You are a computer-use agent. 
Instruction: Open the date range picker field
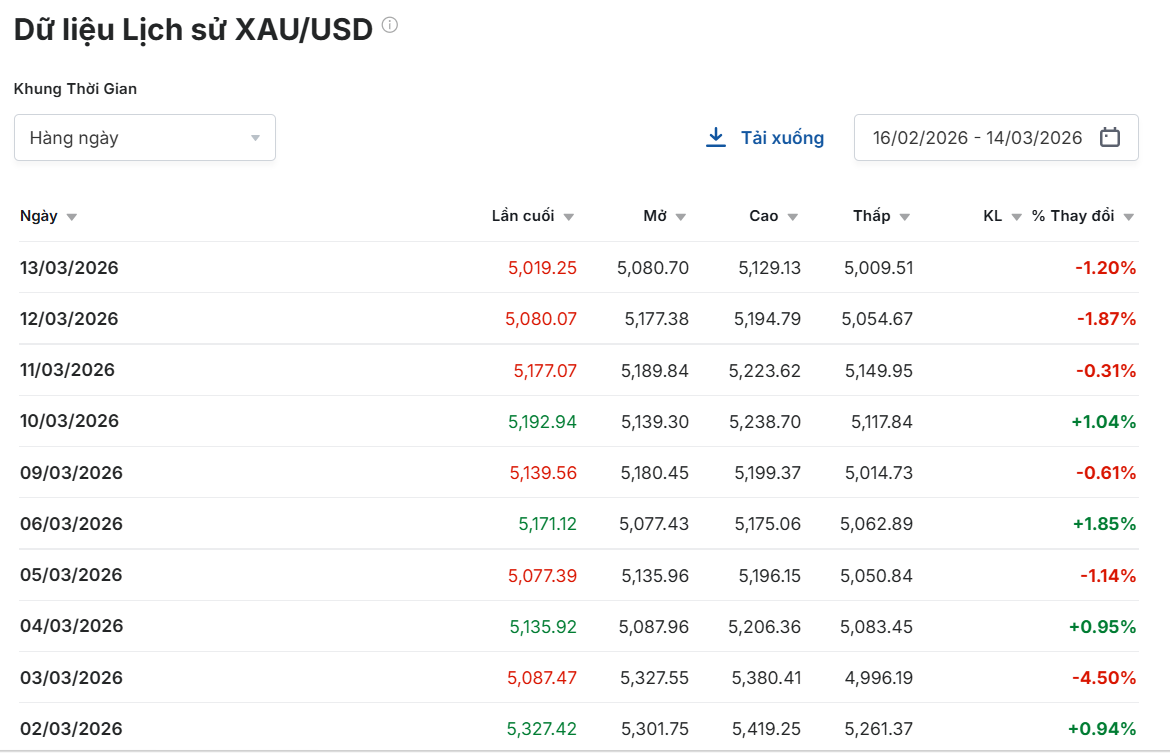click(977, 138)
